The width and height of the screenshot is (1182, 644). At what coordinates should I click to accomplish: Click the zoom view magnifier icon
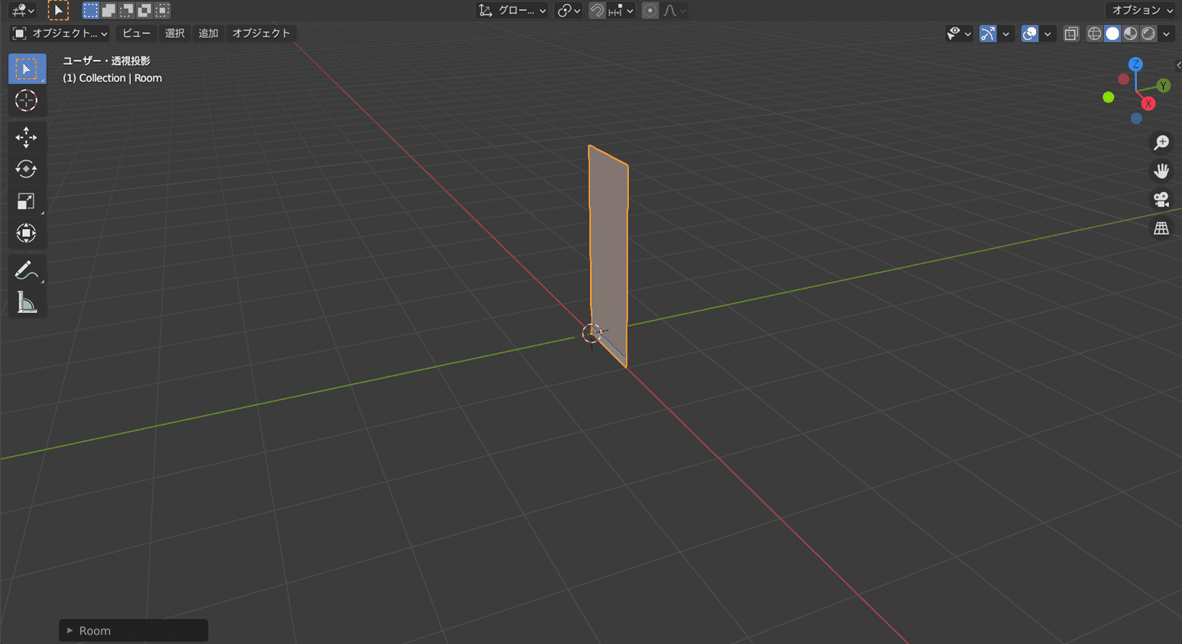(x=1162, y=142)
